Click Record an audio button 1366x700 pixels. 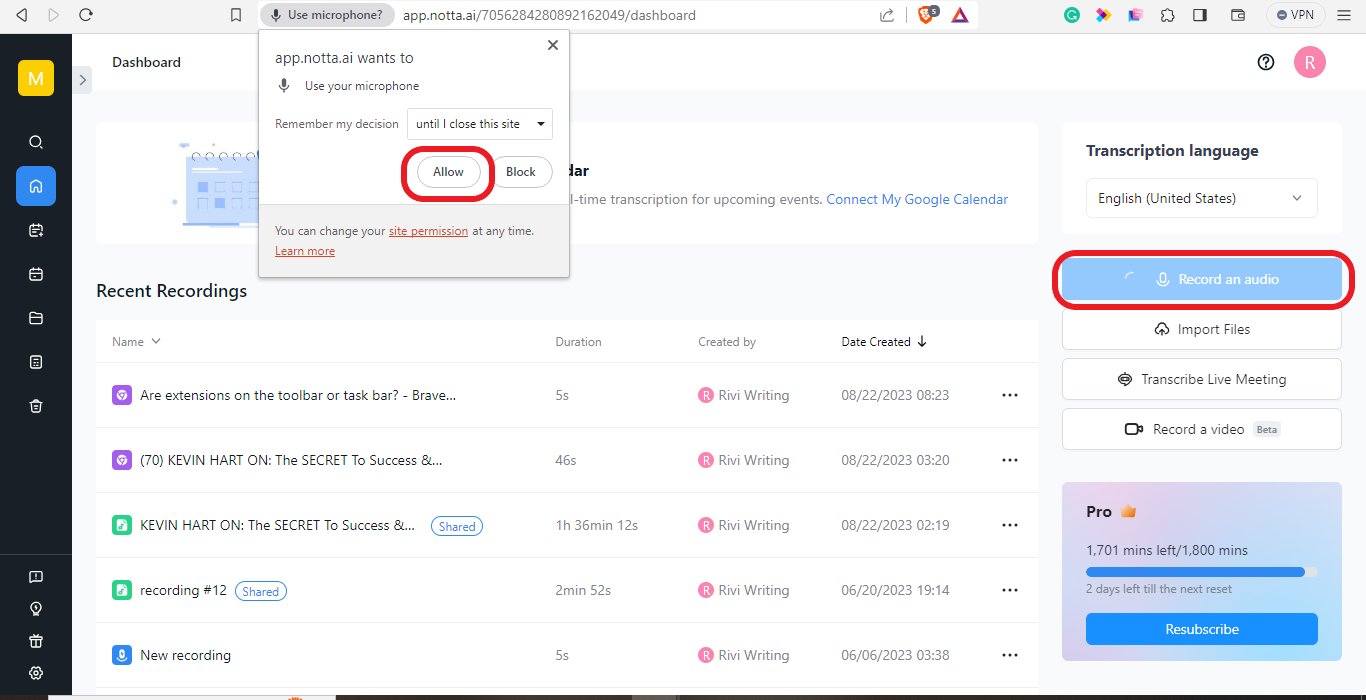point(1202,279)
